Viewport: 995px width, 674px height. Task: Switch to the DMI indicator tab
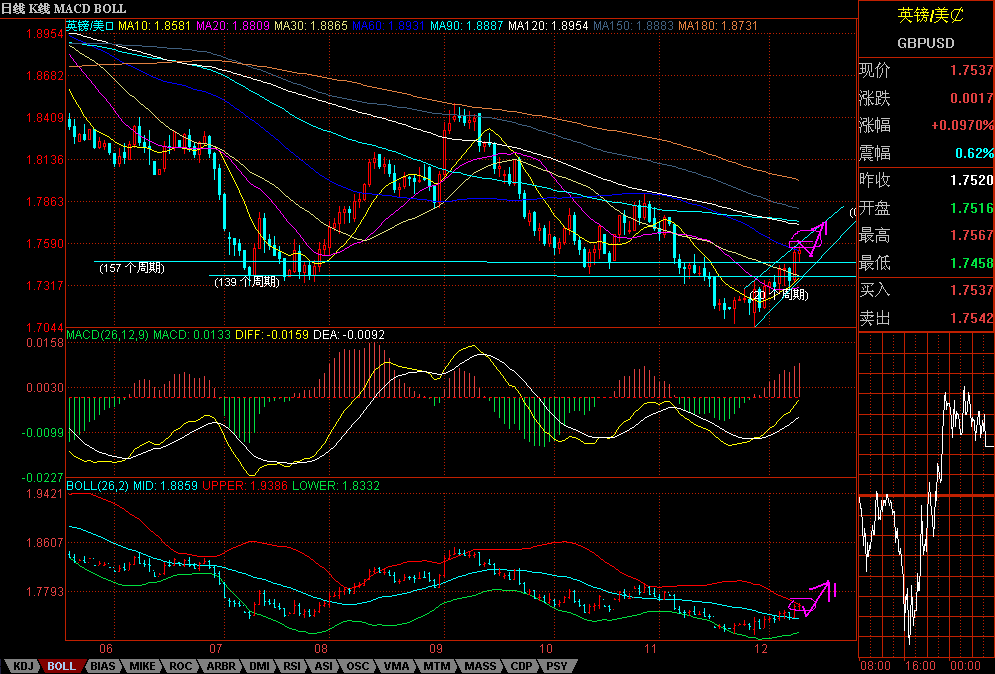259,666
